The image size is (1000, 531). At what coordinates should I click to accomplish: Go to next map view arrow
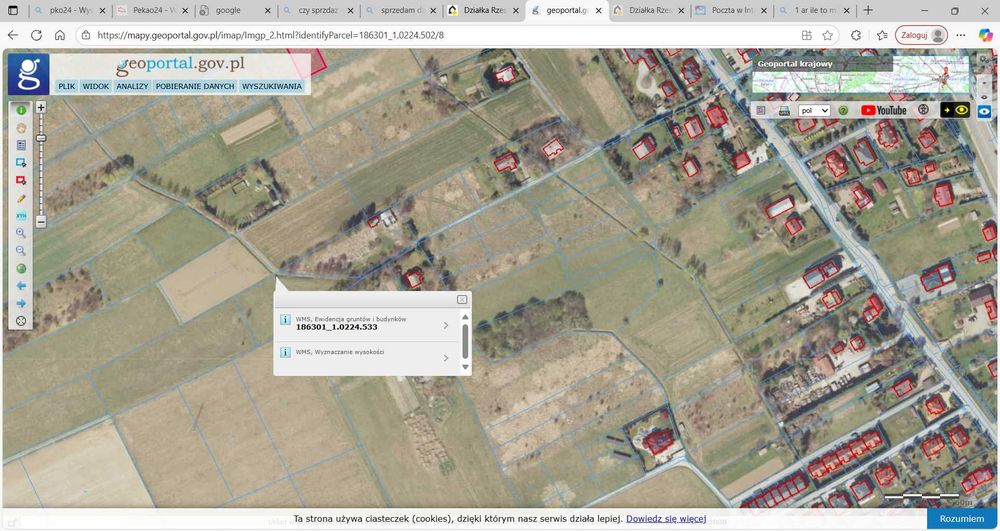pyautogui.click(x=21, y=303)
